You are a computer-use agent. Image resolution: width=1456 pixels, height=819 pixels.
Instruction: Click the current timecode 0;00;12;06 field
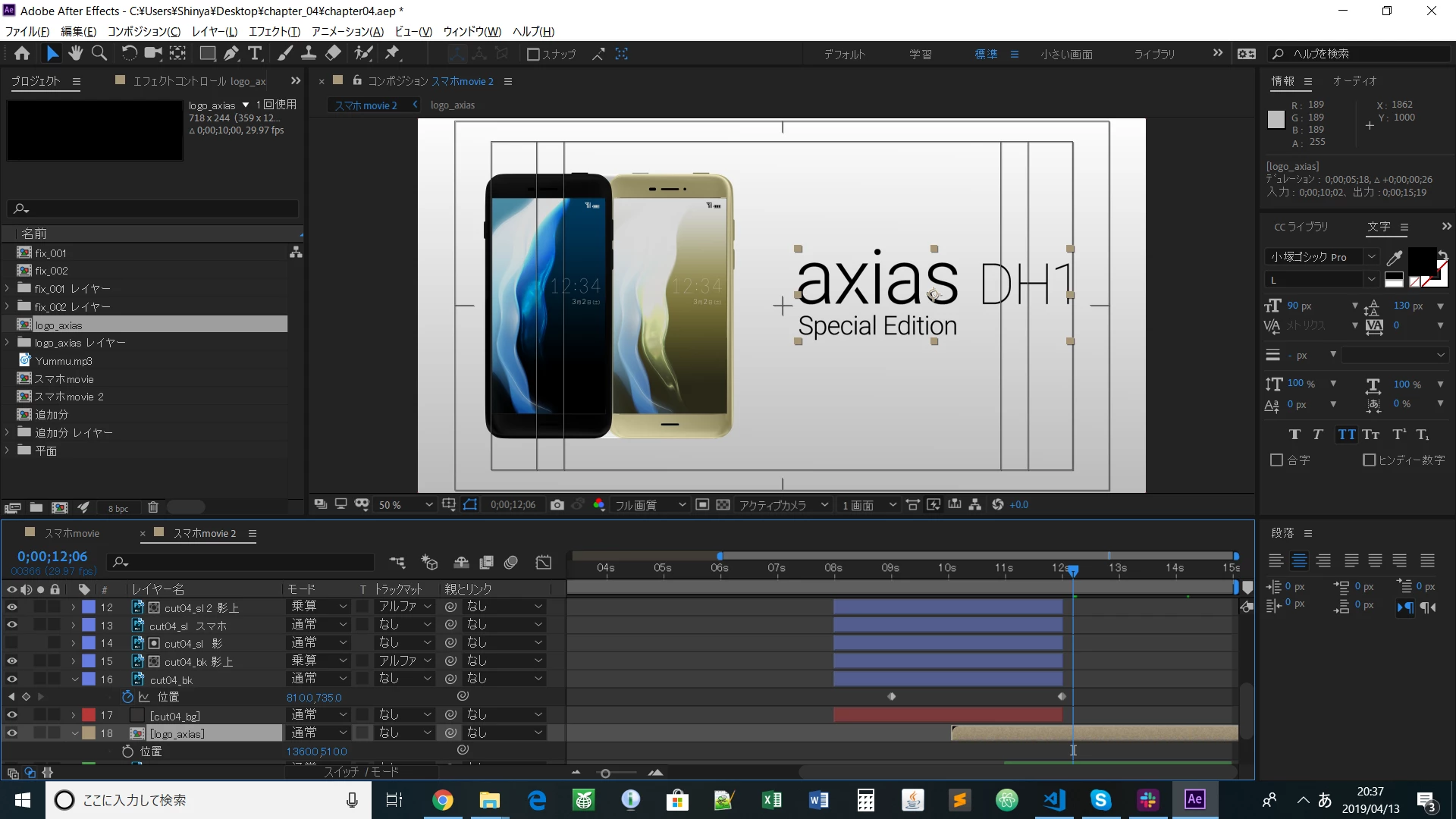click(x=52, y=557)
